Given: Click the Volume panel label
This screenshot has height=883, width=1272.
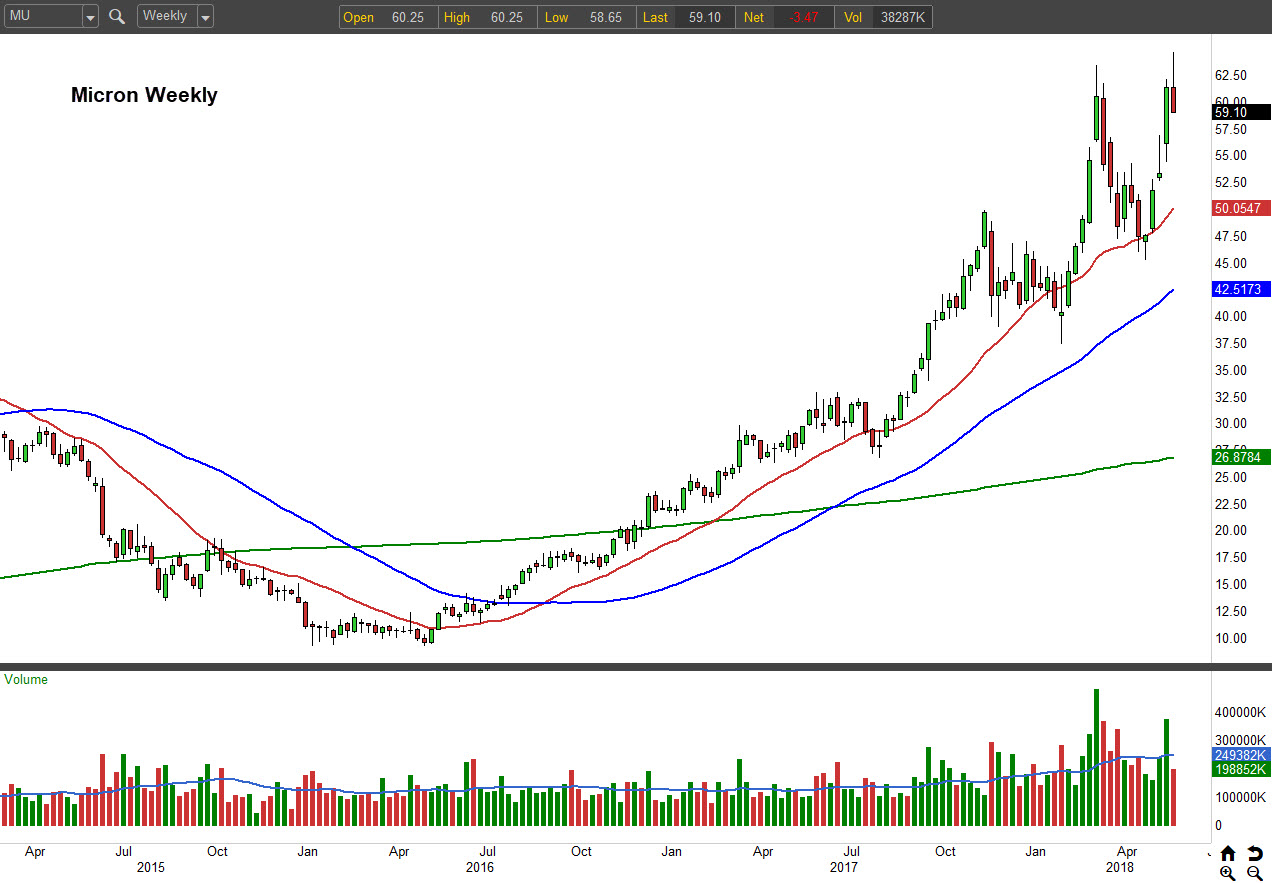Looking at the screenshot, I should [x=26, y=679].
